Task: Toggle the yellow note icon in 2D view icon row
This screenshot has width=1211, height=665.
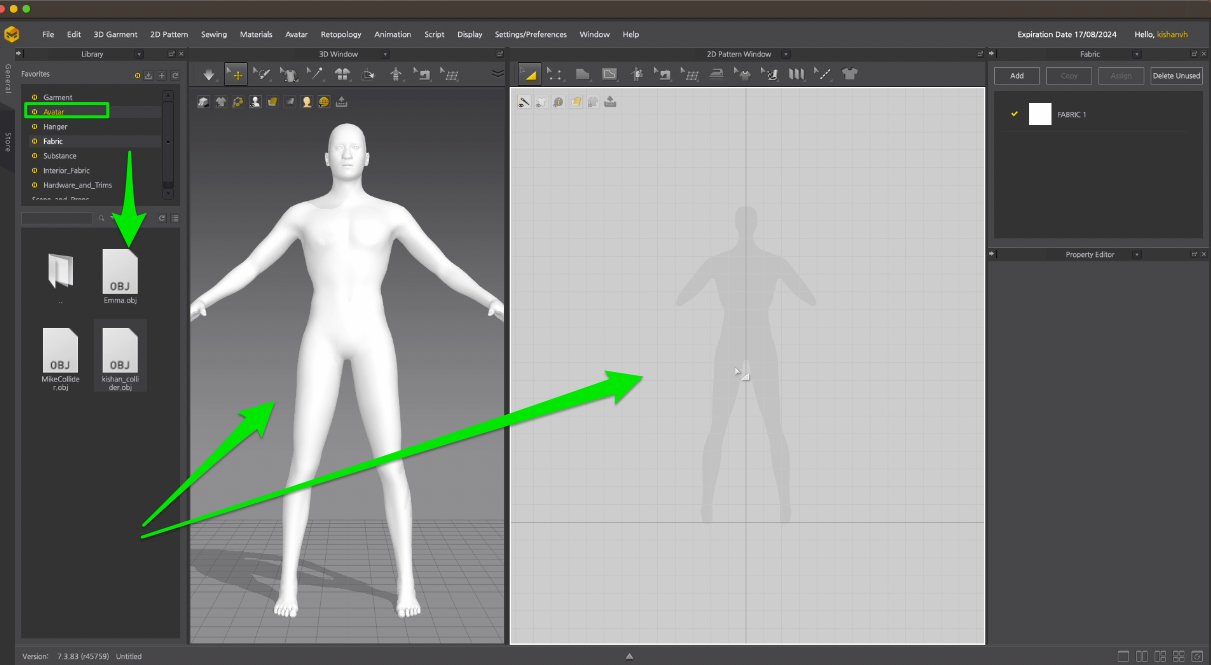Action: pyautogui.click(x=576, y=101)
